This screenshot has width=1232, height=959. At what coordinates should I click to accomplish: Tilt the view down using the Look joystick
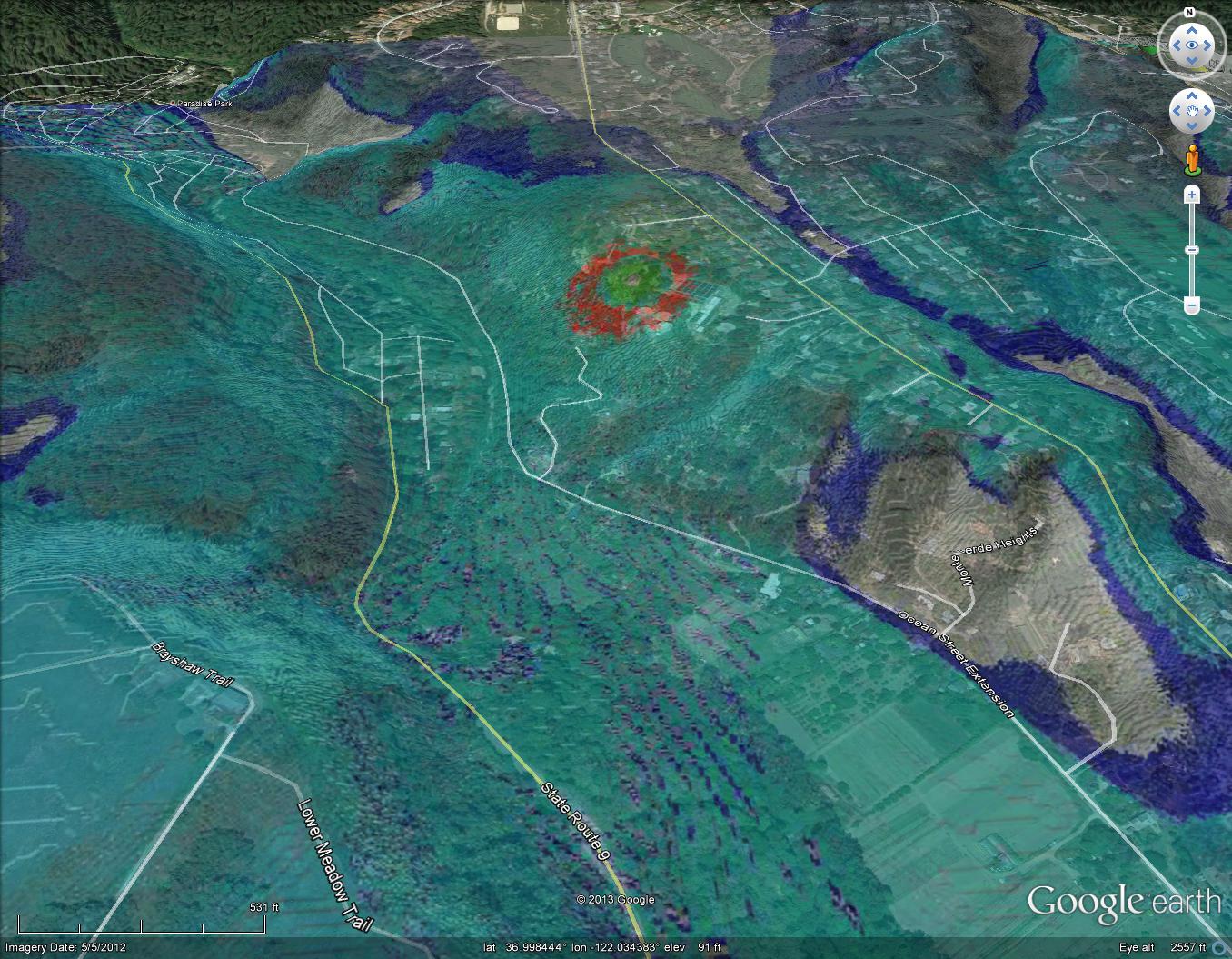1190,62
